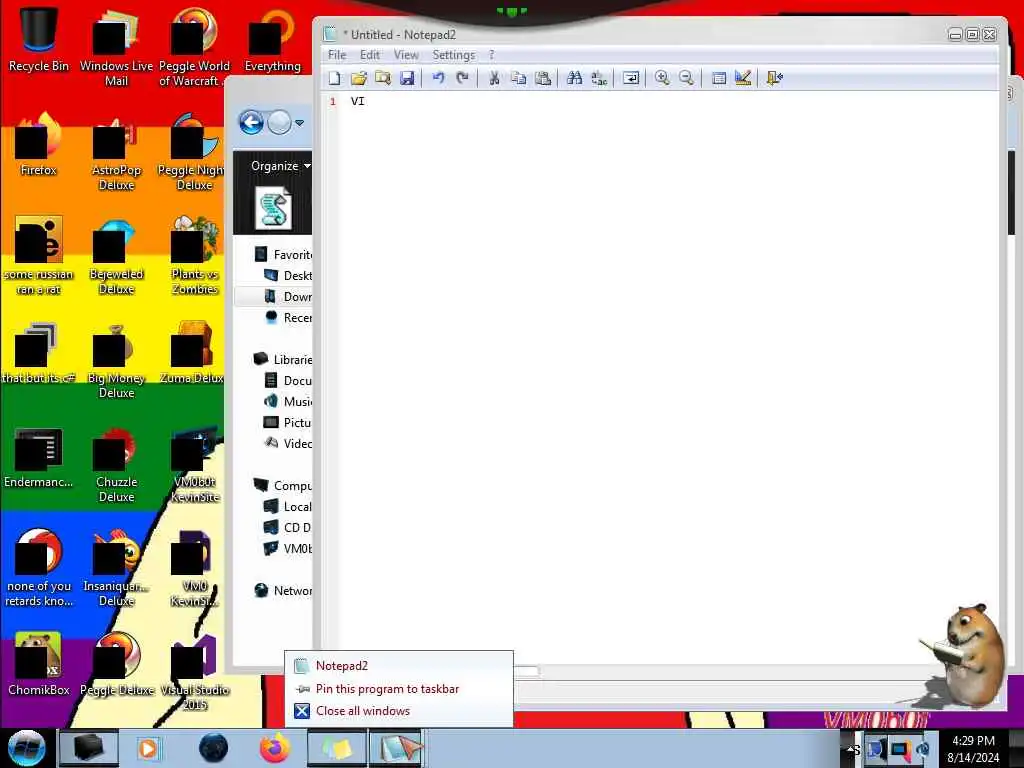Viewport: 1024px width, 768px height.
Task: Select the Windows Live Mail desktop icon
Action: 116,47
